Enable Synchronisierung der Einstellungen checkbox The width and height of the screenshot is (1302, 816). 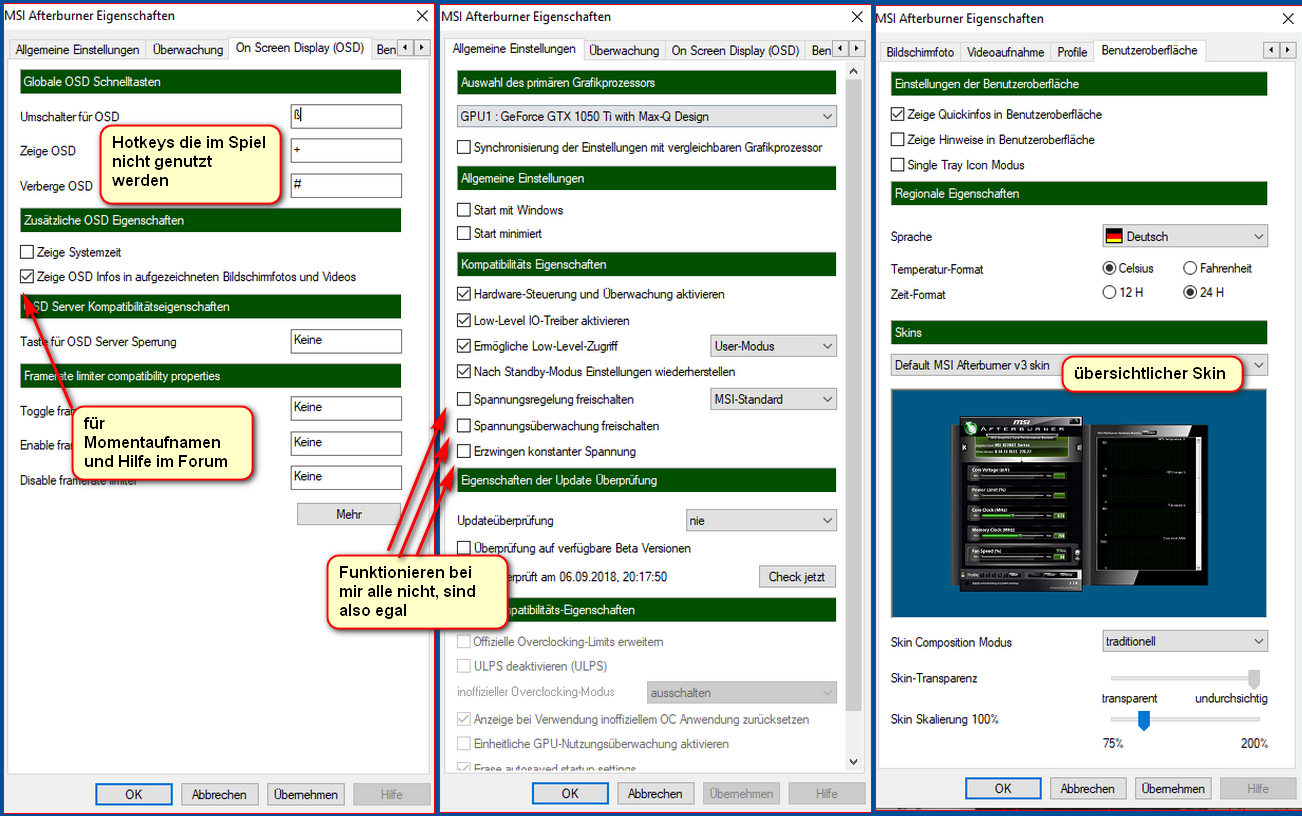point(464,147)
